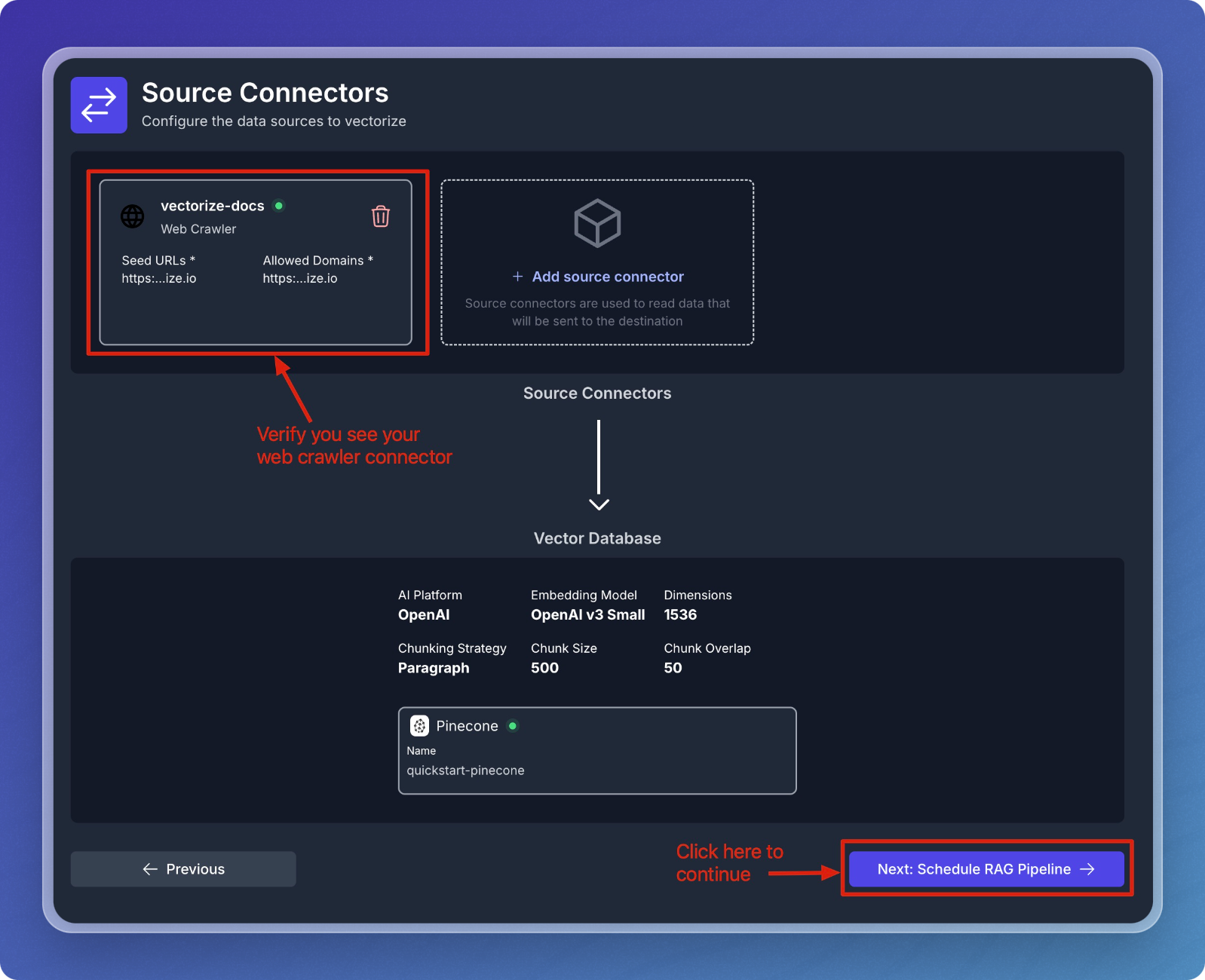Viewport: 1205px width, 980px height.
Task: Click the Dimensions label
Action: pos(698,596)
